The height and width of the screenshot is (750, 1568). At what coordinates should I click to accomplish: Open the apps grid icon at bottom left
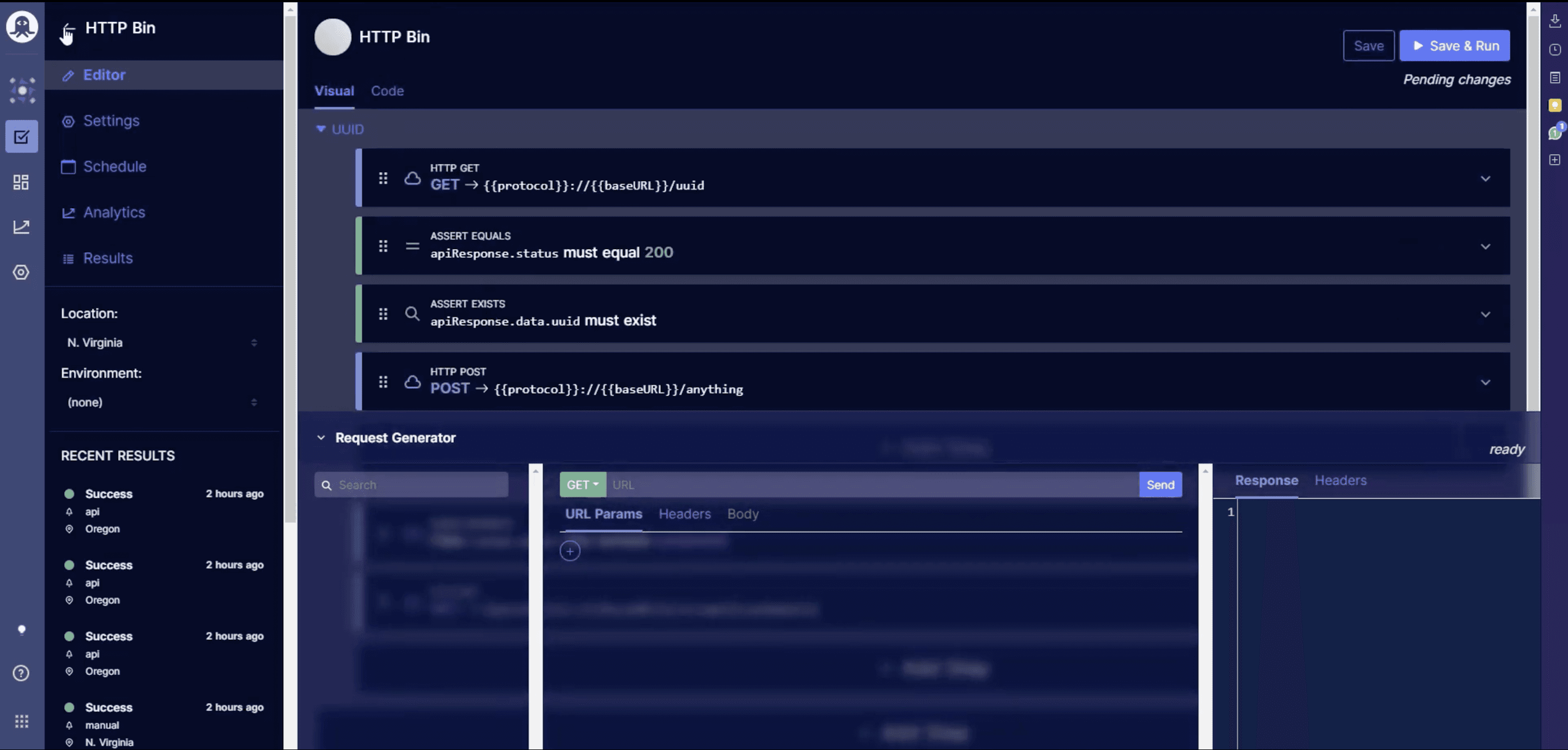pos(21,722)
